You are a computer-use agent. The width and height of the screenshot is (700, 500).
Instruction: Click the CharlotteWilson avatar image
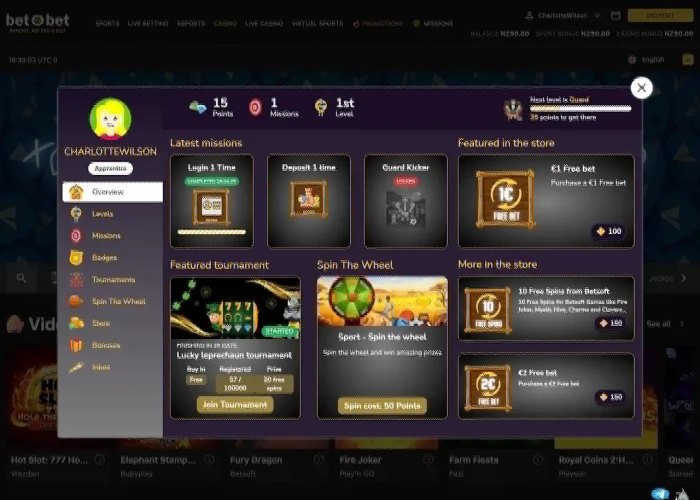point(110,119)
